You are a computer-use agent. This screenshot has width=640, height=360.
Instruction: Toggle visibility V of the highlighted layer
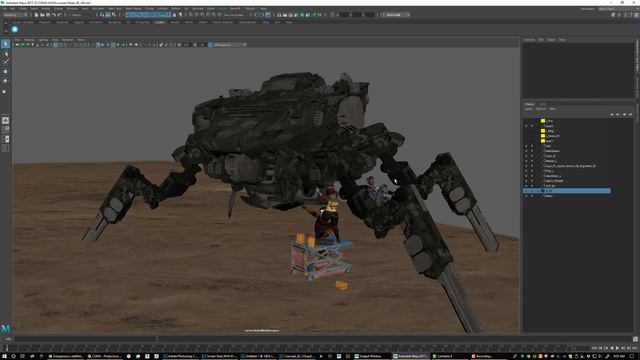(526, 191)
